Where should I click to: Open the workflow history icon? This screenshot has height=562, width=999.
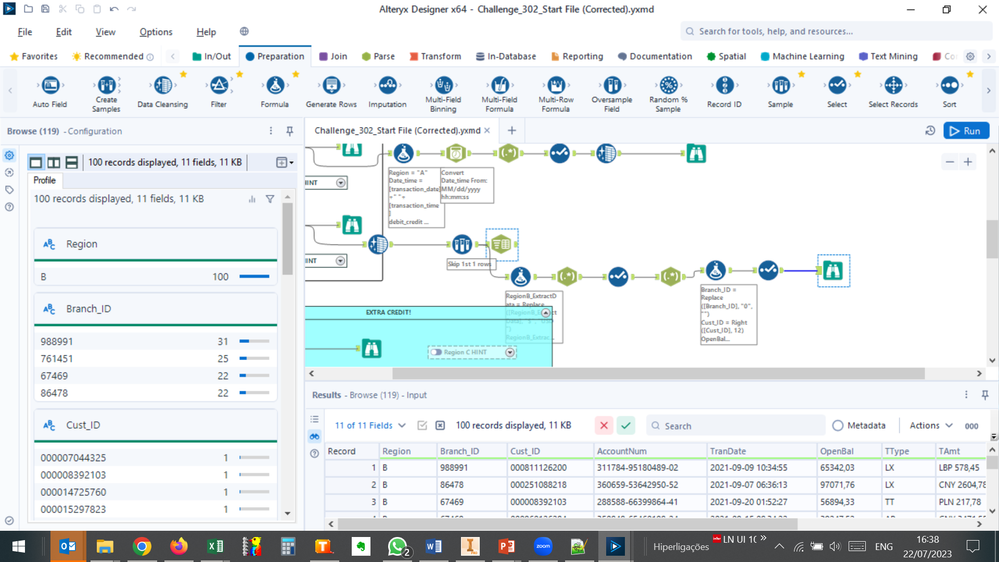(x=930, y=131)
